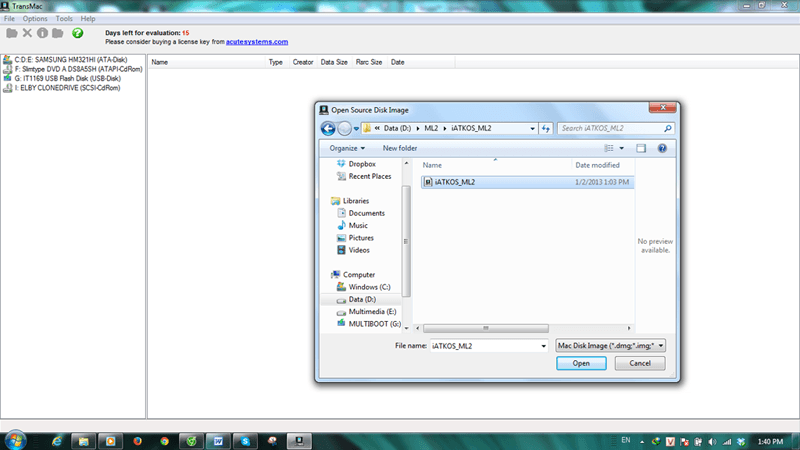Screen dimensions: 800x450
Task: Open recent locations dropdown arrow beside Forward
Action: pos(356,129)
